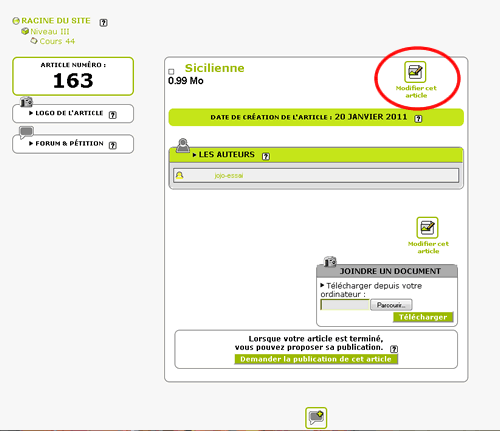This screenshot has height=431, width=500.
Task: Expand the 'Forum & pétition' section
Action: click(66, 143)
